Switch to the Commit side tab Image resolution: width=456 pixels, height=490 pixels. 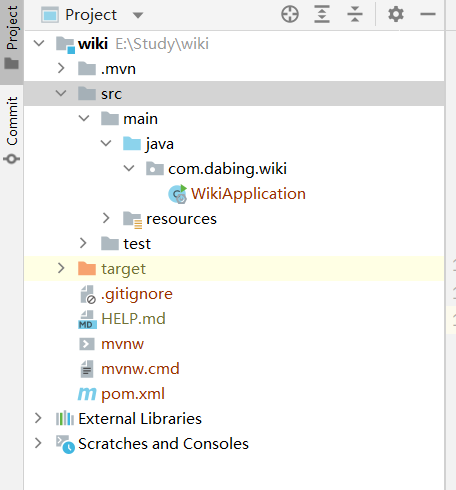tap(12, 130)
